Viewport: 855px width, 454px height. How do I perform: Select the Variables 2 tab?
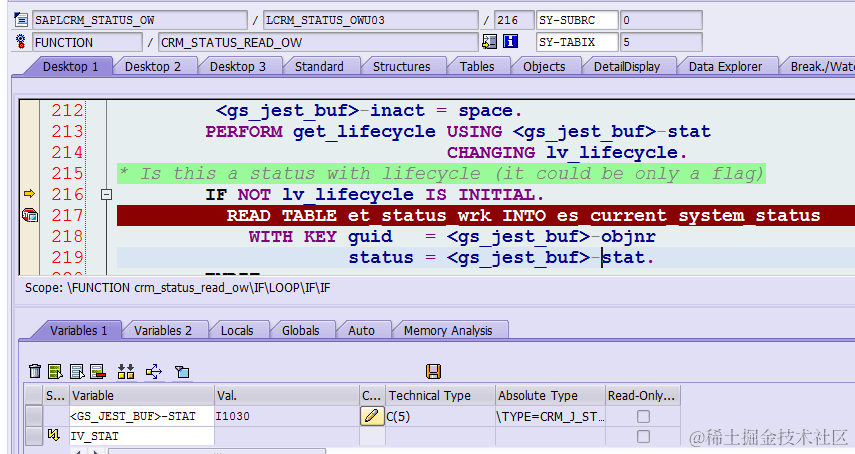163,330
